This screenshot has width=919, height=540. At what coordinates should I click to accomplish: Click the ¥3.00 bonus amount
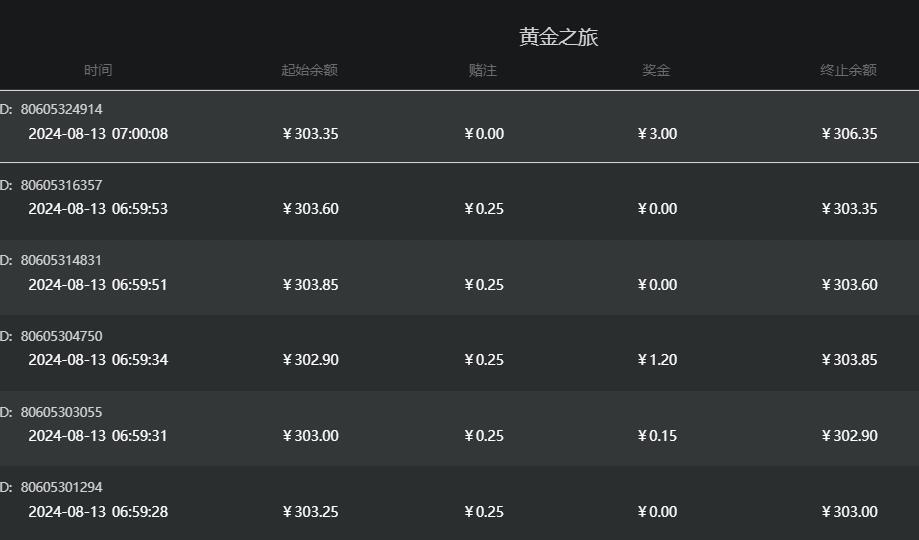click(x=657, y=134)
